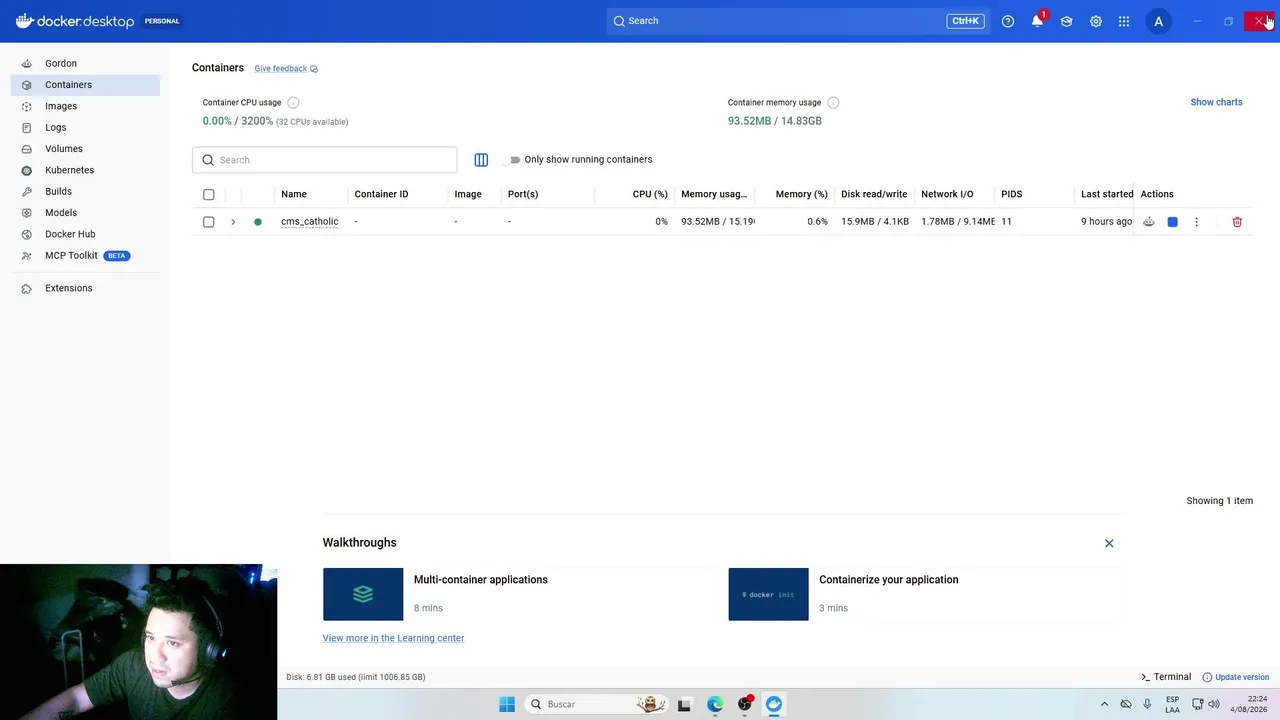Image resolution: width=1280 pixels, height=720 pixels.
Task: Open the Windows Start menu
Action: tap(507, 704)
